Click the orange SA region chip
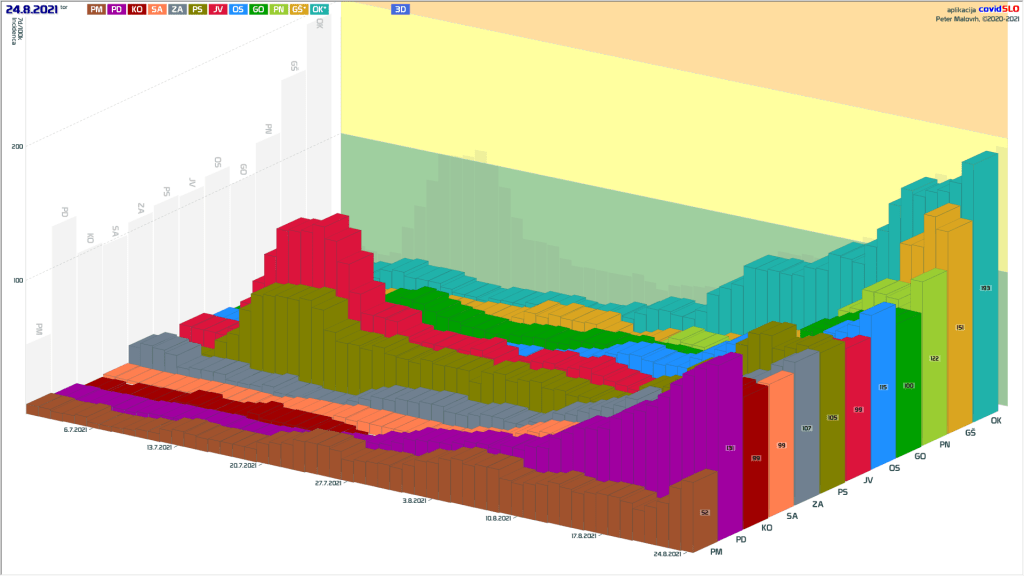The width and height of the screenshot is (1024, 576). click(157, 8)
